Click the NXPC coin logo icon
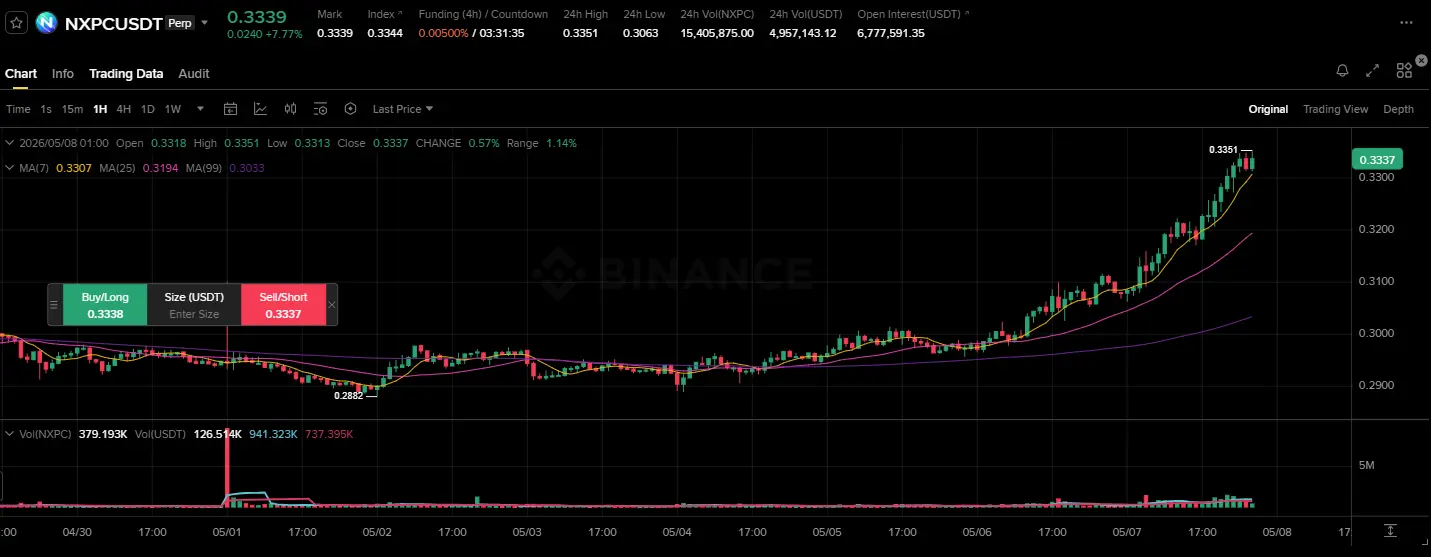The height and width of the screenshot is (557, 1431). coord(46,22)
